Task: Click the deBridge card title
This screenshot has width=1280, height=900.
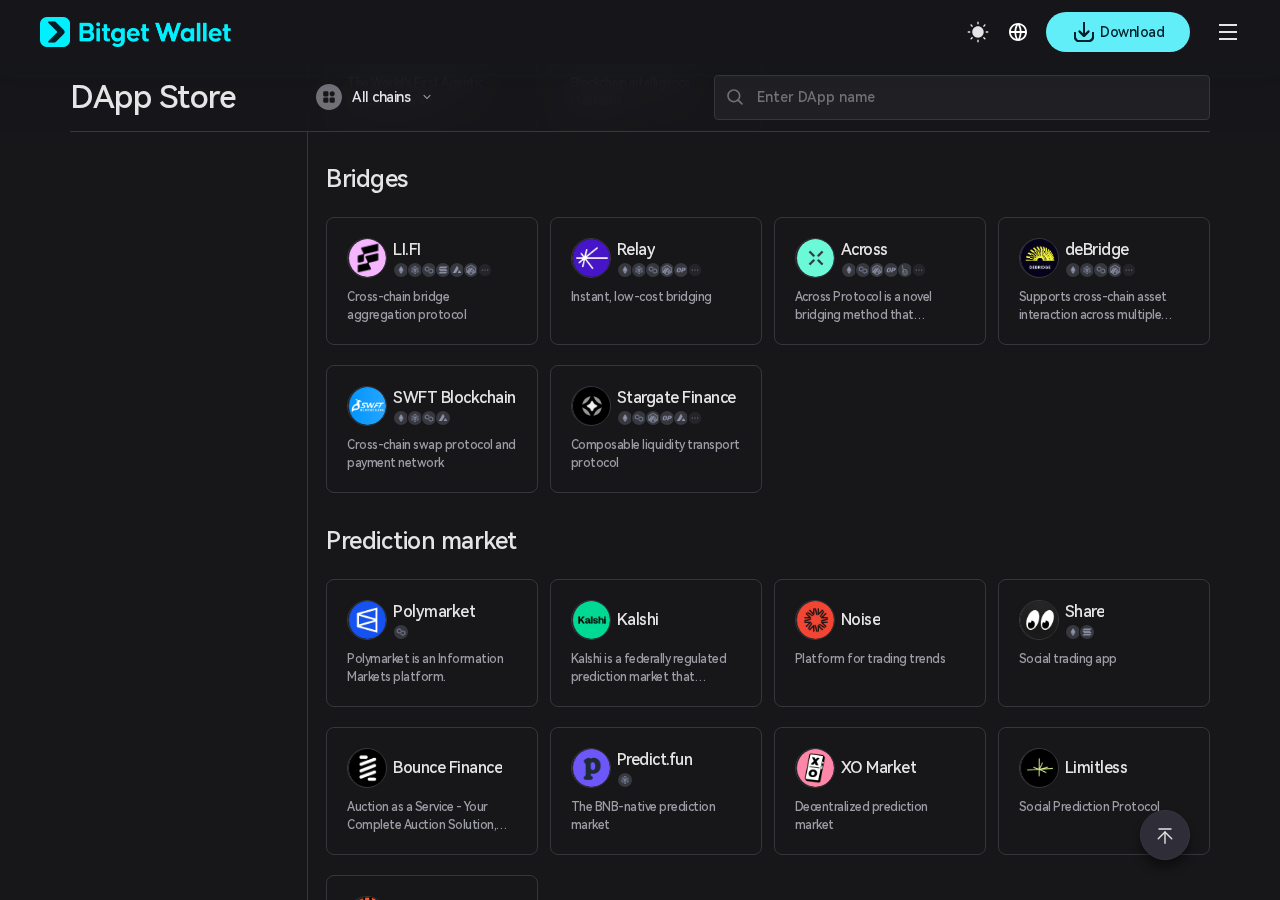Action: 1097,249
